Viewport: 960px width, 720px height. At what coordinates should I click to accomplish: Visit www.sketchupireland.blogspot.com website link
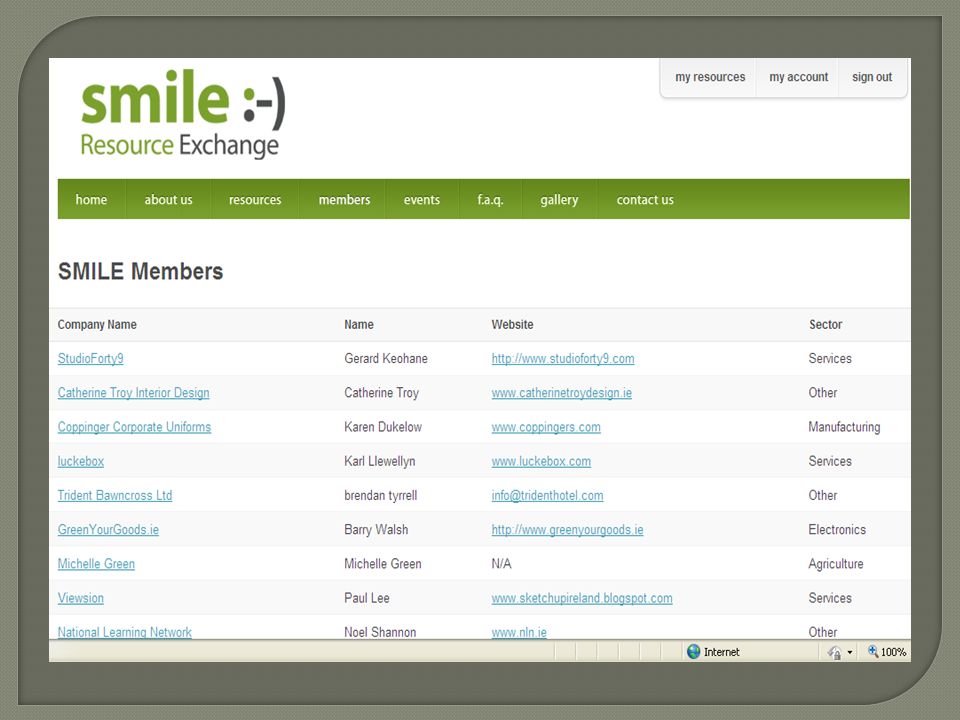[x=582, y=598]
